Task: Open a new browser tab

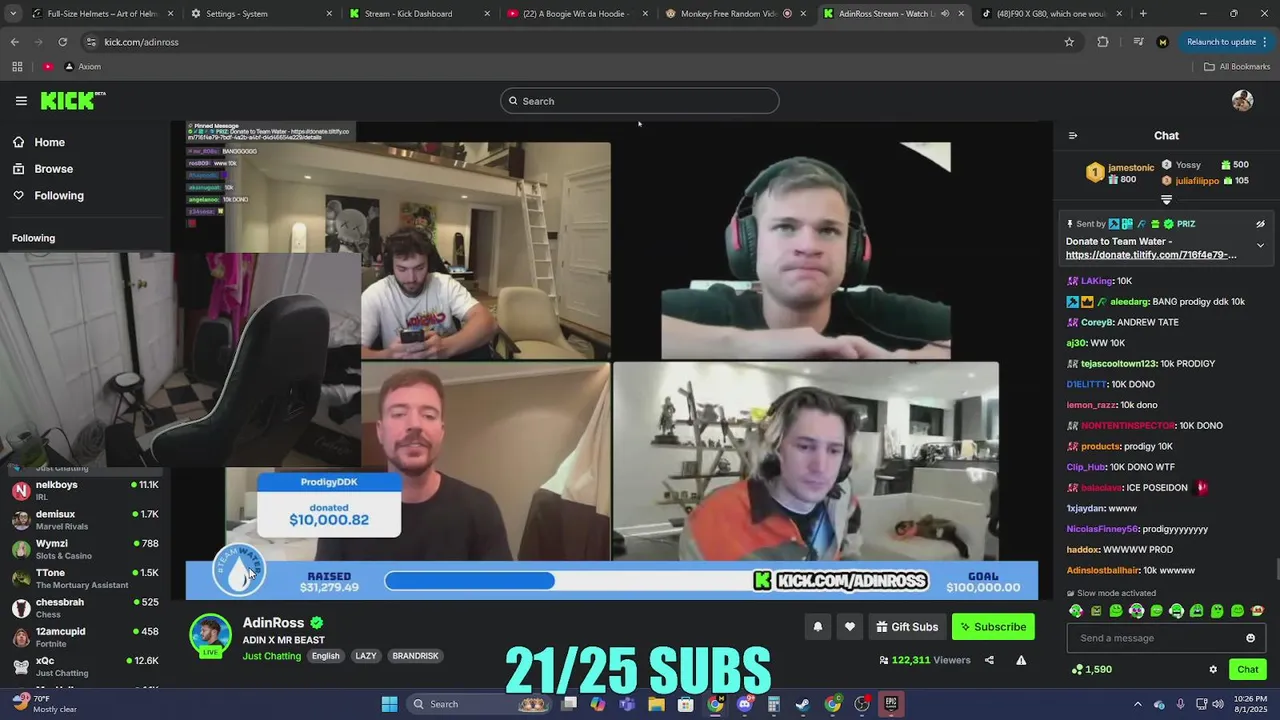Action: click(x=1143, y=14)
